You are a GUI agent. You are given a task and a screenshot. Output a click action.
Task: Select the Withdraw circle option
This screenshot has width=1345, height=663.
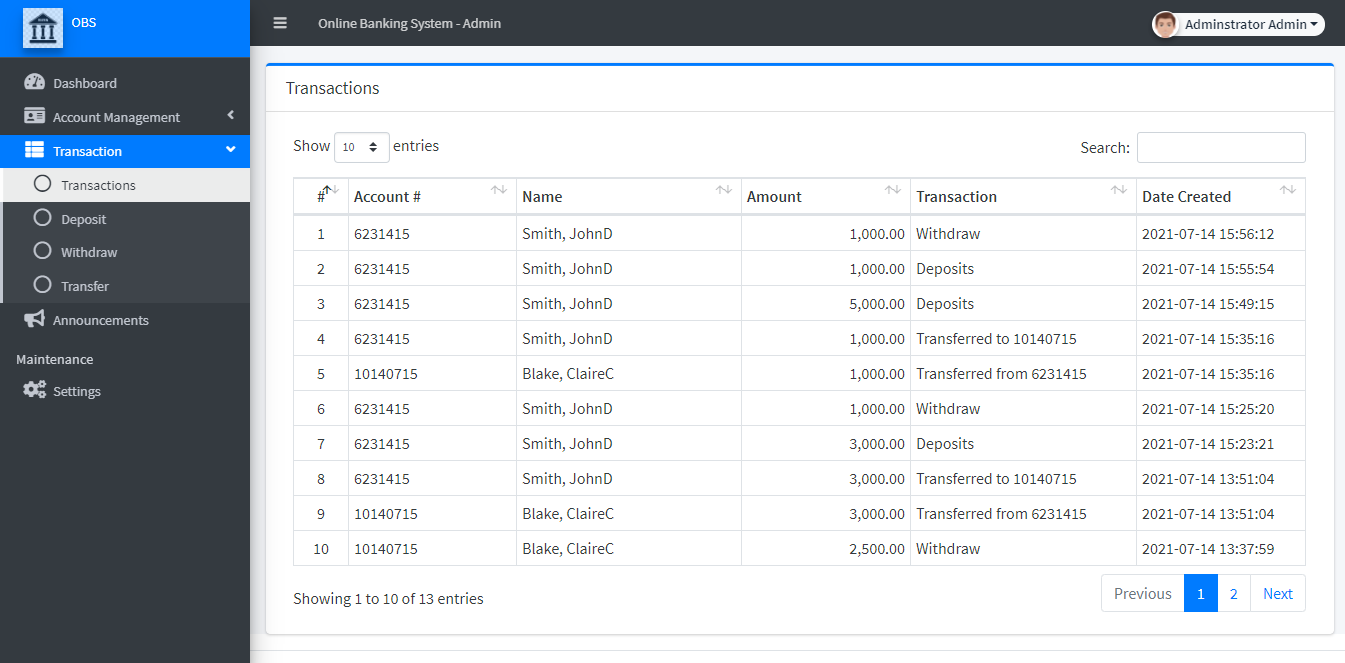tap(42, 251)
